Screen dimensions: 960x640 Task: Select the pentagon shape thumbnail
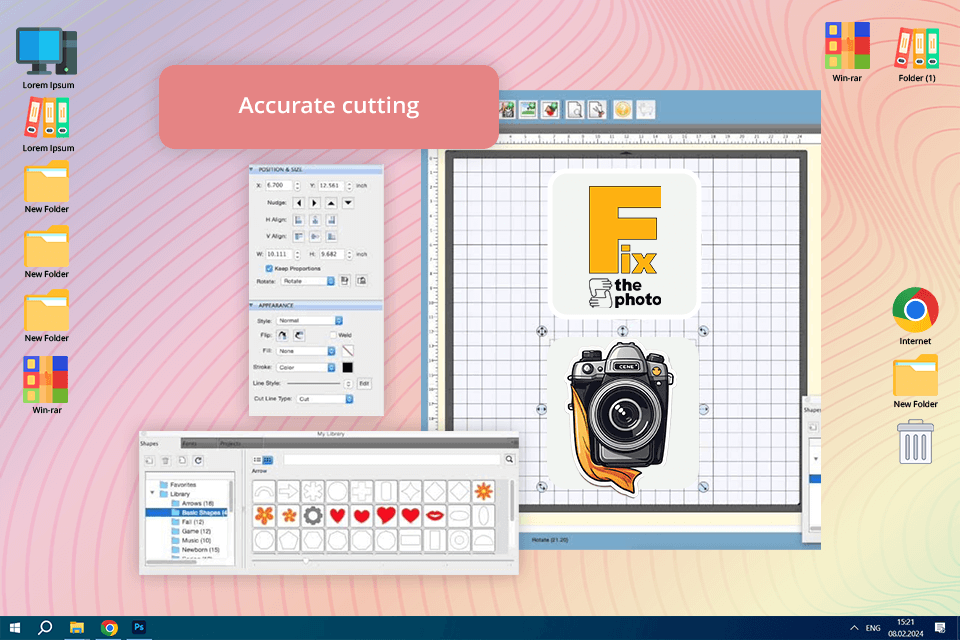(x=288, y=540)
